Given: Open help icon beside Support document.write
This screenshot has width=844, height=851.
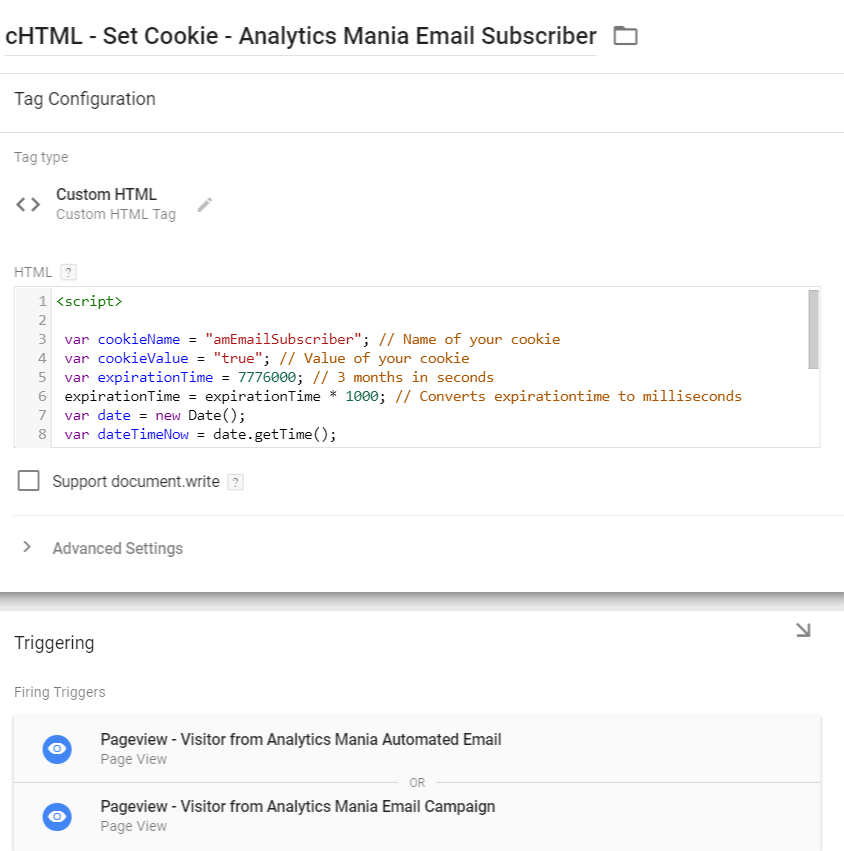Looking at the screenshot, I should (x=235, y=482).
